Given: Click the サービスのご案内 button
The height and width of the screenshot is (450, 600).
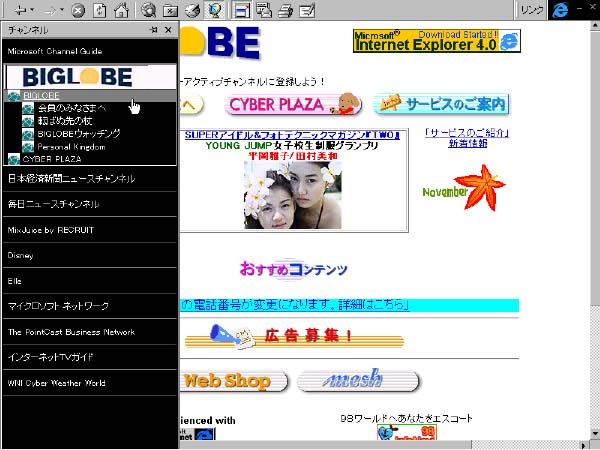Looking at the screenshot, I should pyautogui.click(x=441, y=104).
